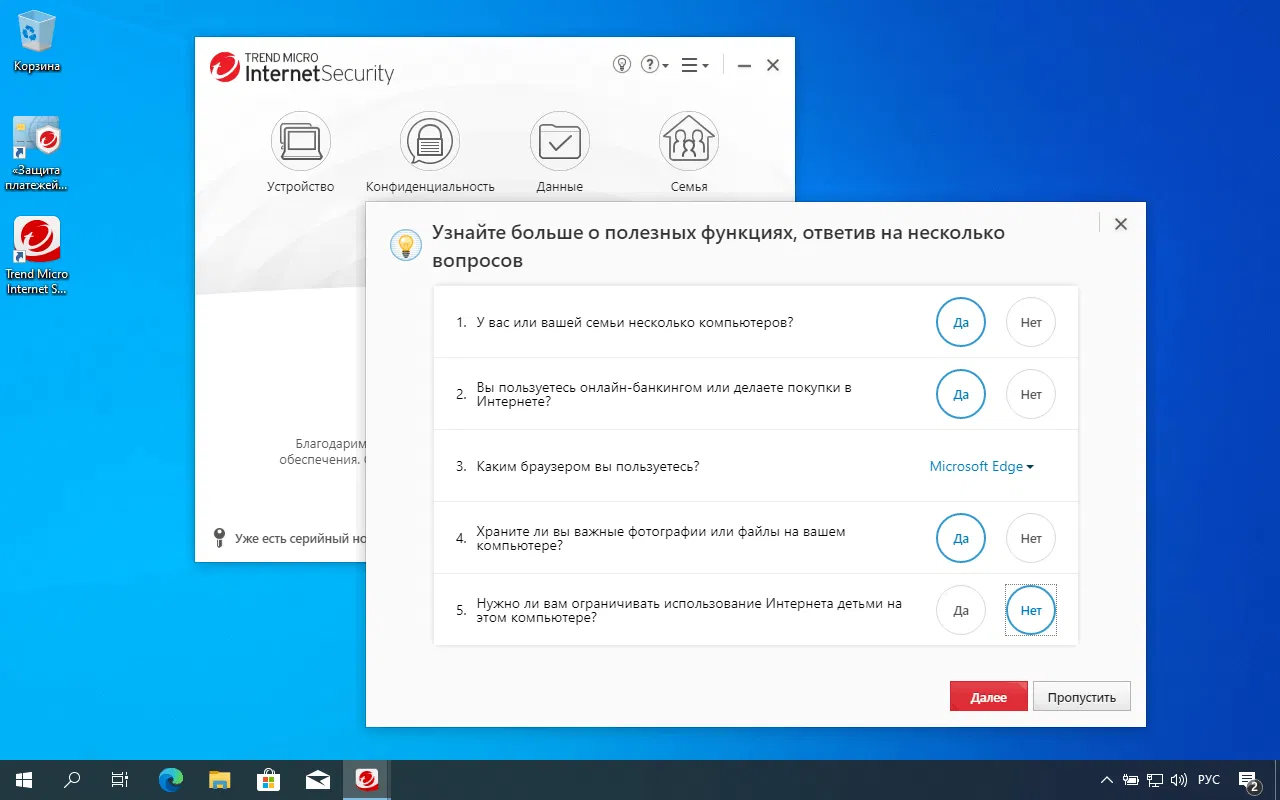
Task: Click the lightbulb tips icon in main window
Action: pos(622,65)
